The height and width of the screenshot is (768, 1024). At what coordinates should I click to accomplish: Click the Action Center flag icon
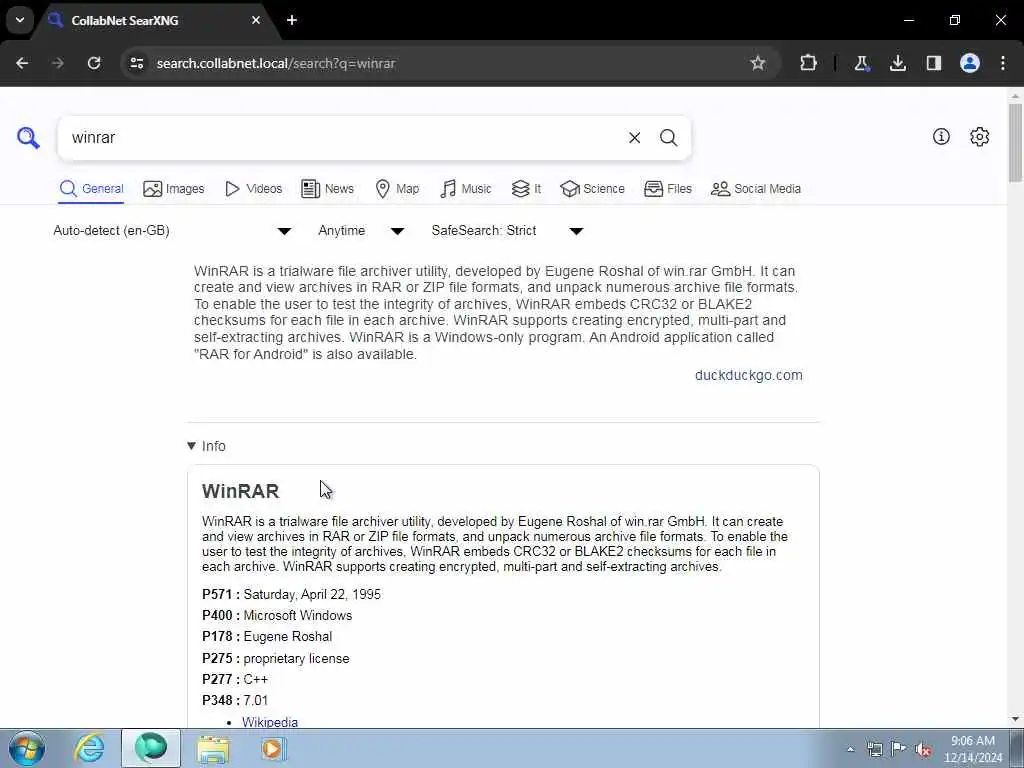tap(899, 749)
